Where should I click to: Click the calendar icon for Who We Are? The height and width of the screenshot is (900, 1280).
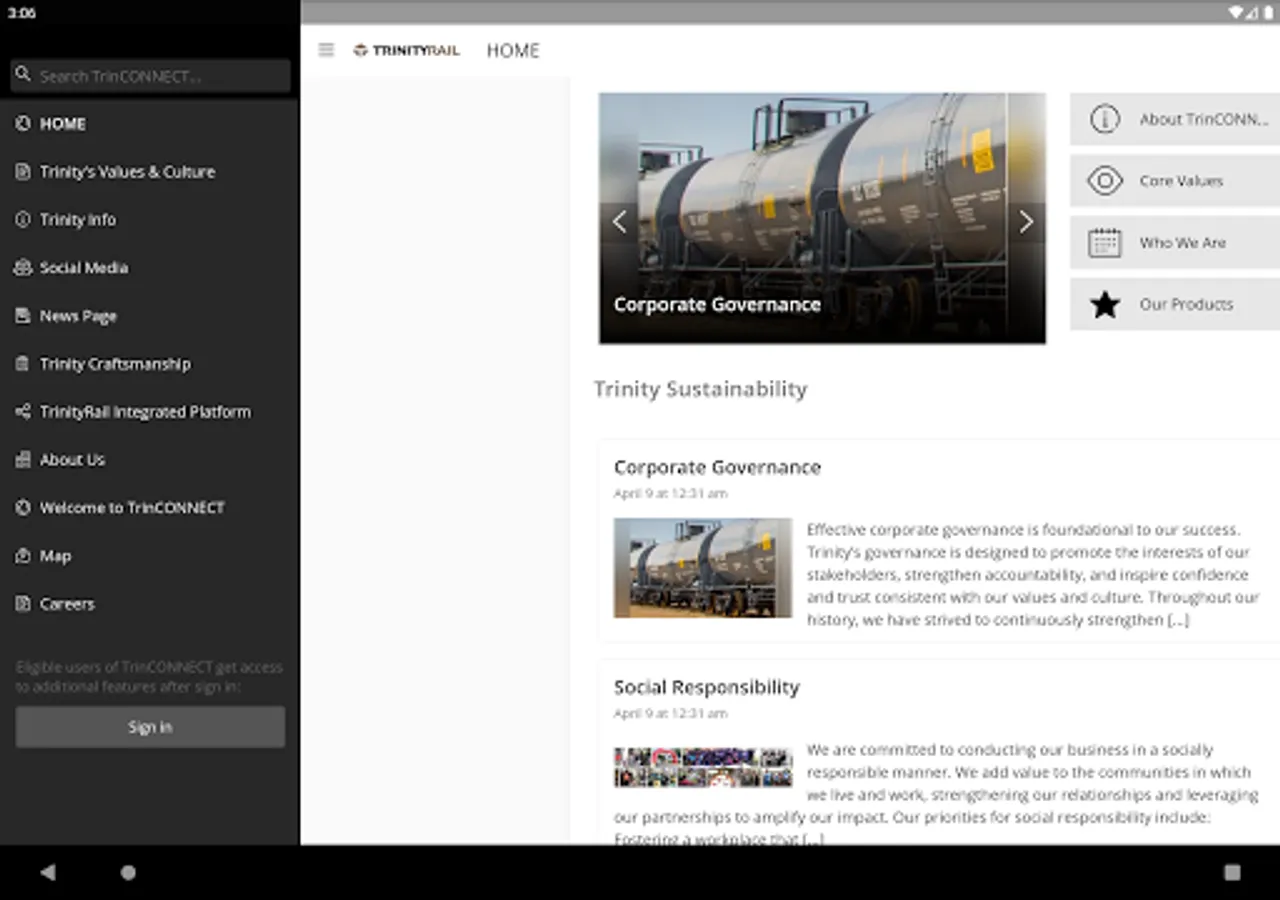pyautogui.click(x=1104, y=243)
